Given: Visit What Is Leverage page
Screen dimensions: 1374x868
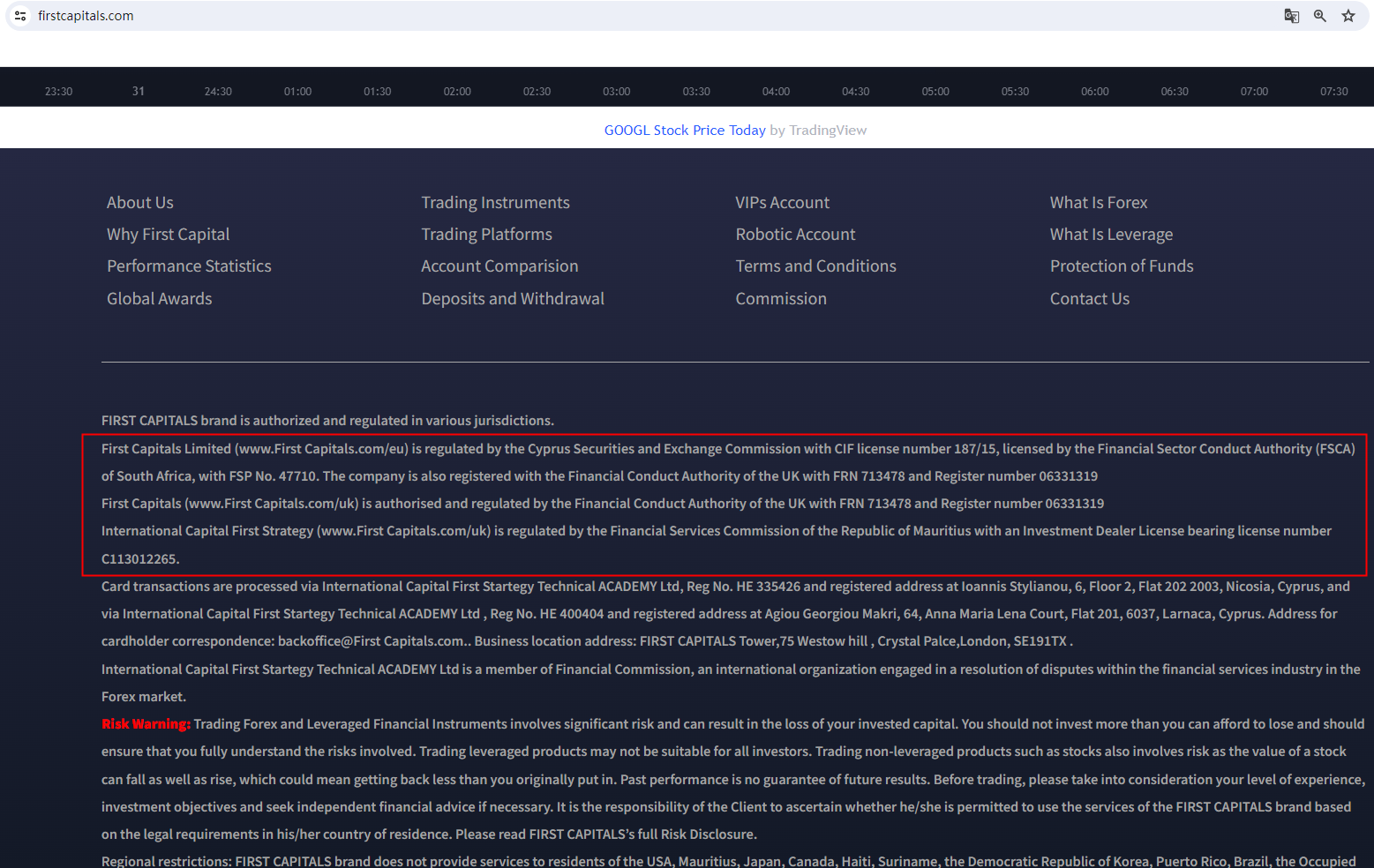Looking at the screenshot, I should pos(1112,235).
